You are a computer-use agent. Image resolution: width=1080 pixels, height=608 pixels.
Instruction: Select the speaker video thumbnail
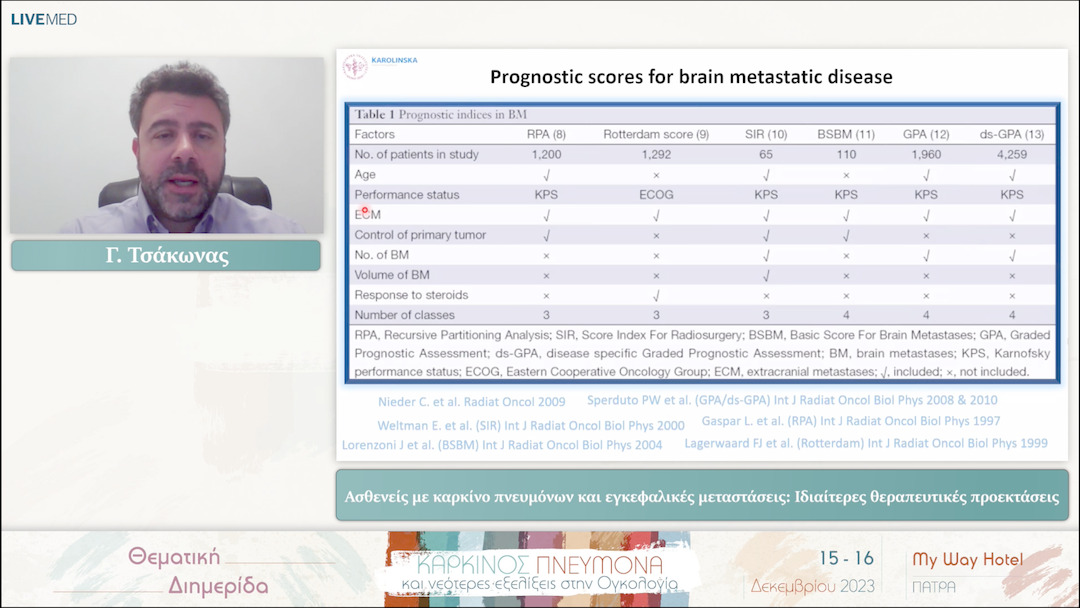[x=167, y=145]
